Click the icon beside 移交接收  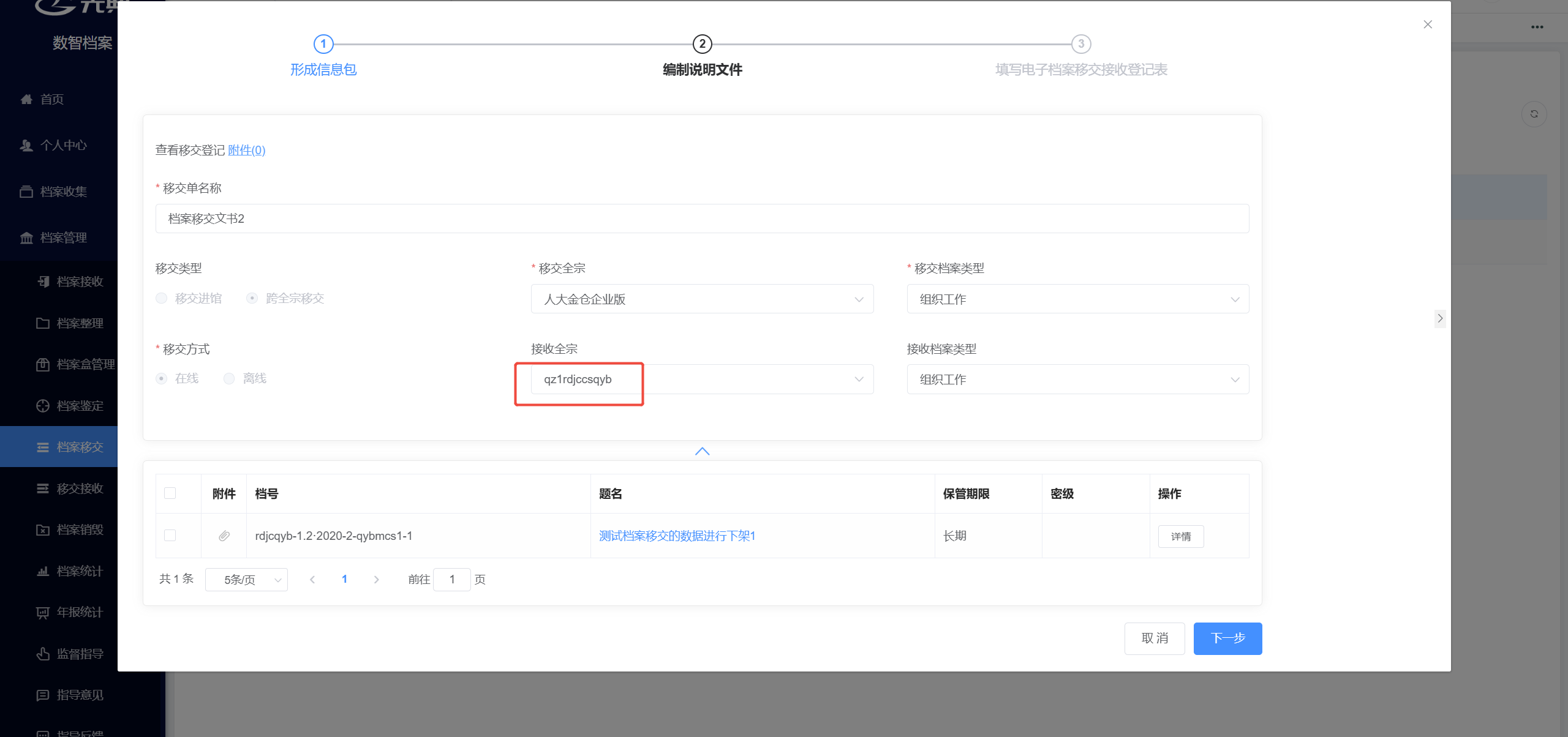[43, 488]
